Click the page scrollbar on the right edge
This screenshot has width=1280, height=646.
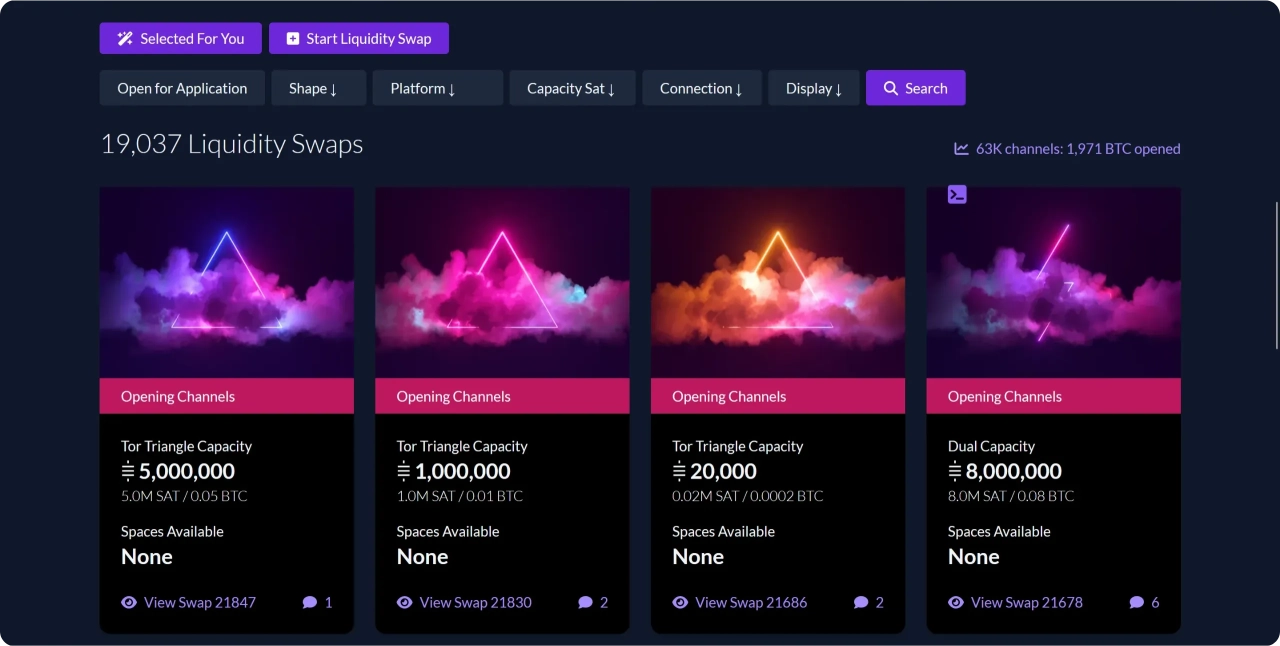click(1275, 275)
